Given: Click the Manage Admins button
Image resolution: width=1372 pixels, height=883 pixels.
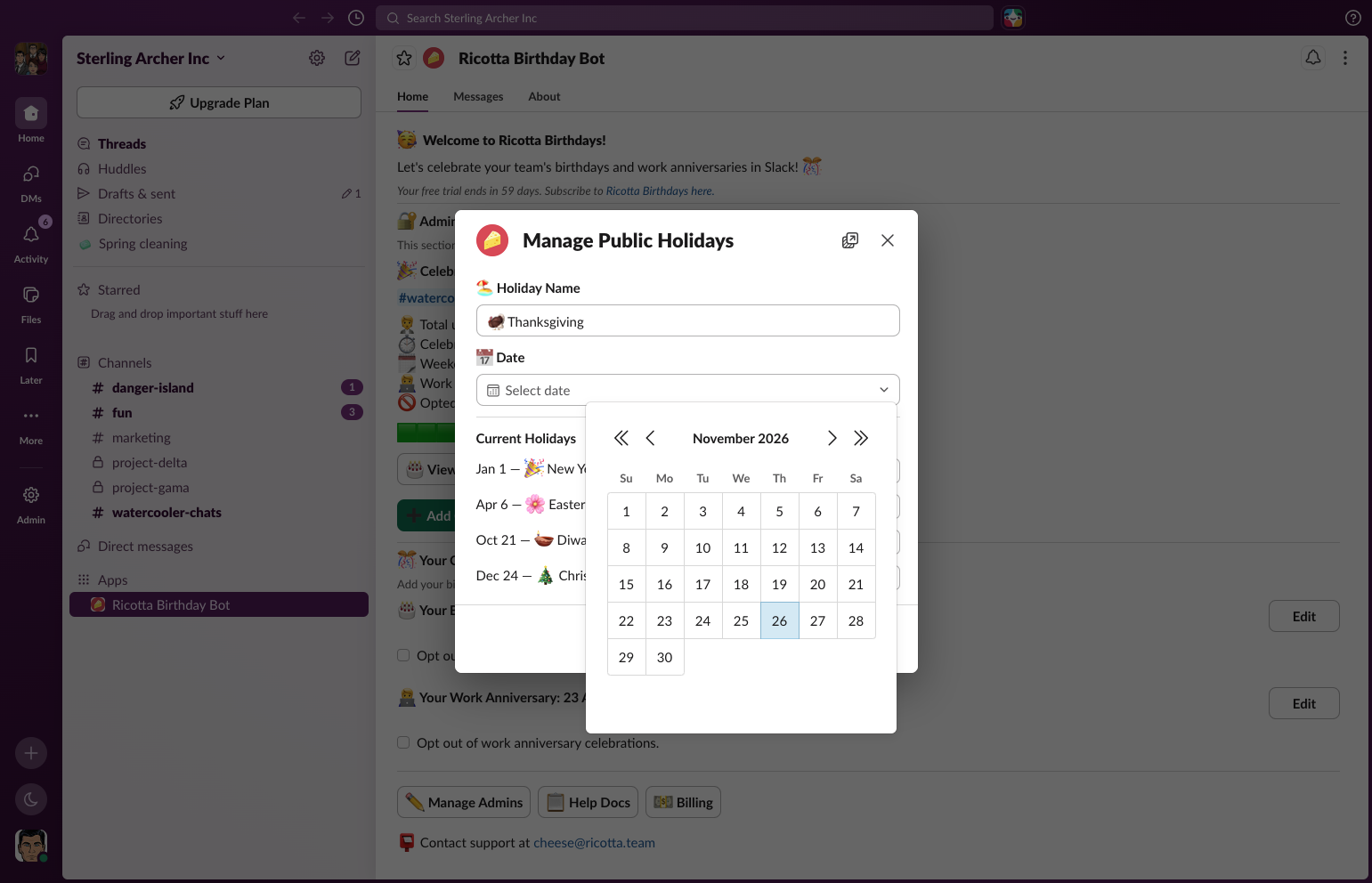Looking at the screenshot, I should (x=464, y=802).
